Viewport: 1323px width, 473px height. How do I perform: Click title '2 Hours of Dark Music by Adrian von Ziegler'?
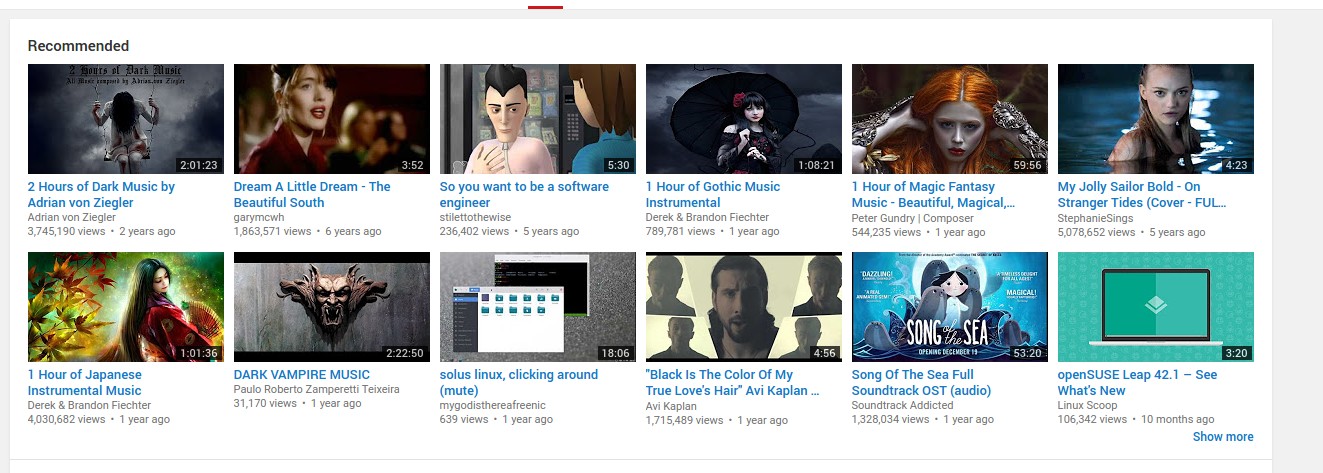pos(101,194)
